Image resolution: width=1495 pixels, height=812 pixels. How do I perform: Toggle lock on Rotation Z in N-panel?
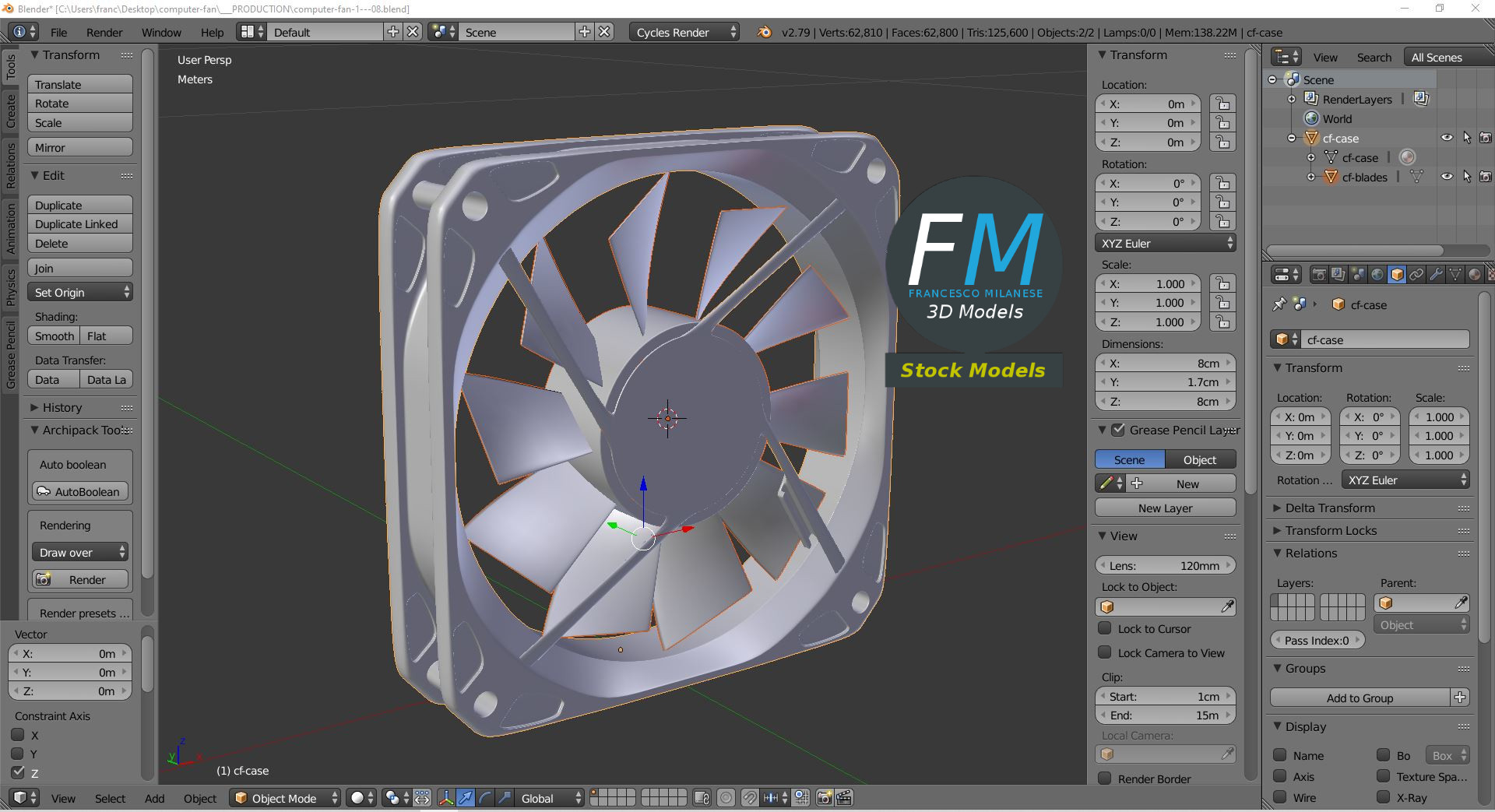click(x=1222, y=221)
